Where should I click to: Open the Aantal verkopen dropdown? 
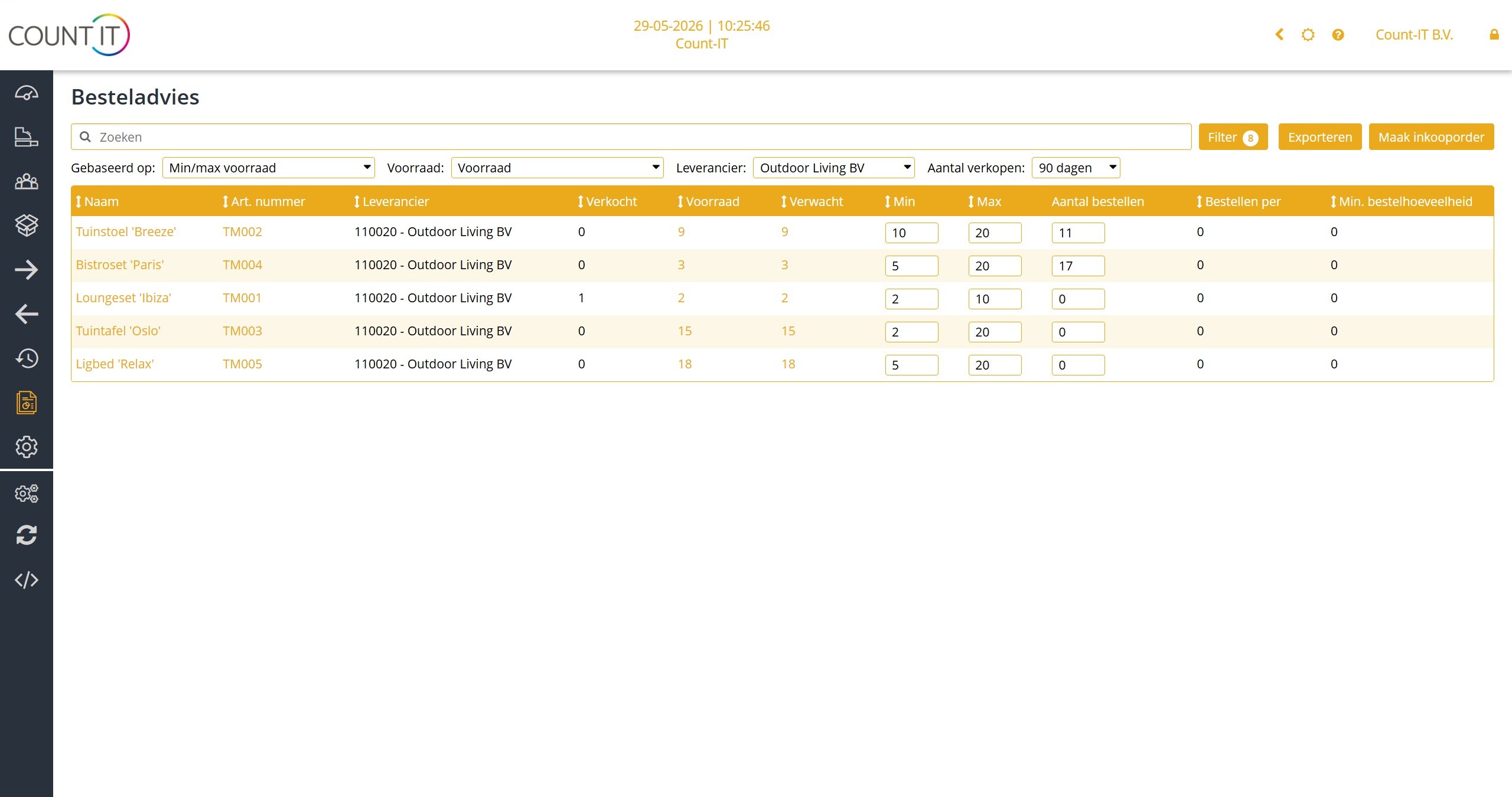click(x=1076, y=168)
